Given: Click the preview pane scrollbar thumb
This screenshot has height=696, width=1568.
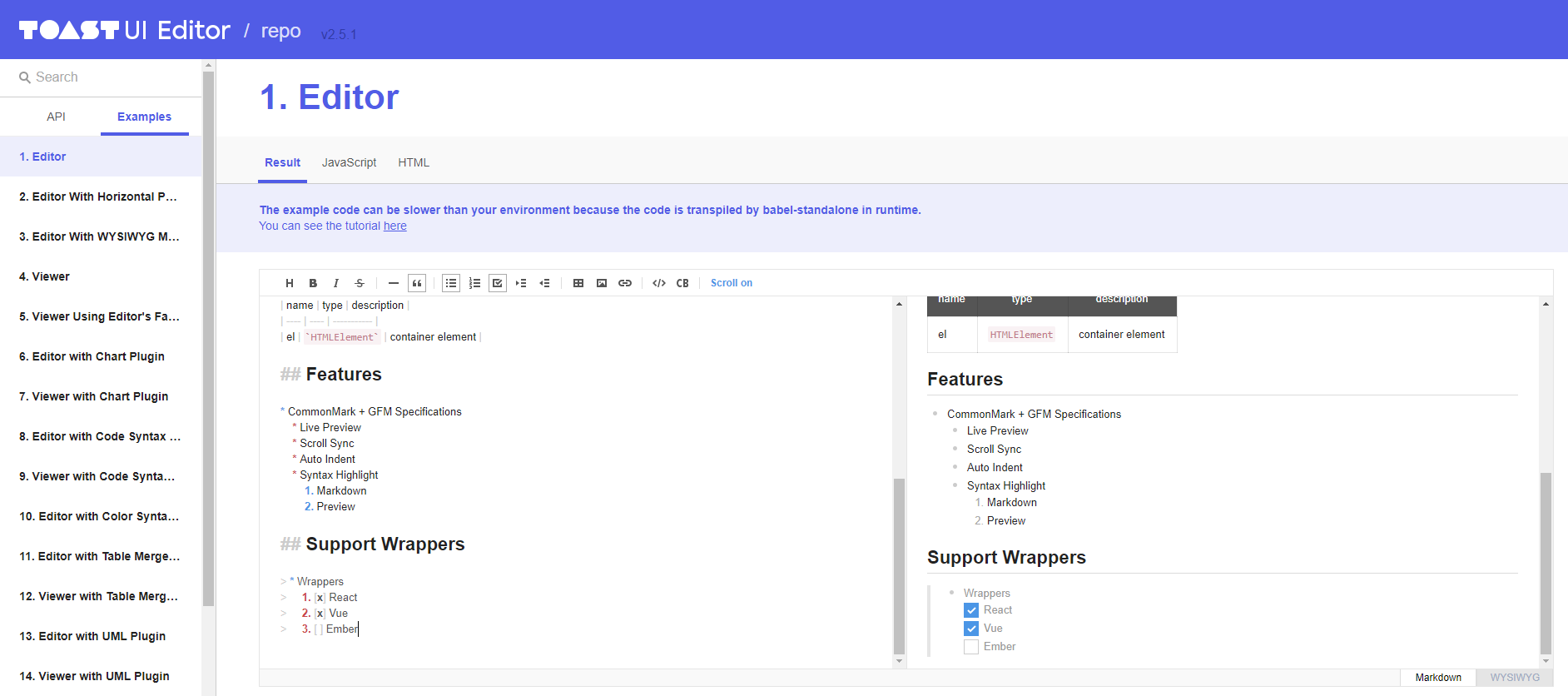Looking at the screenshot, I should tap(1546, 564).
